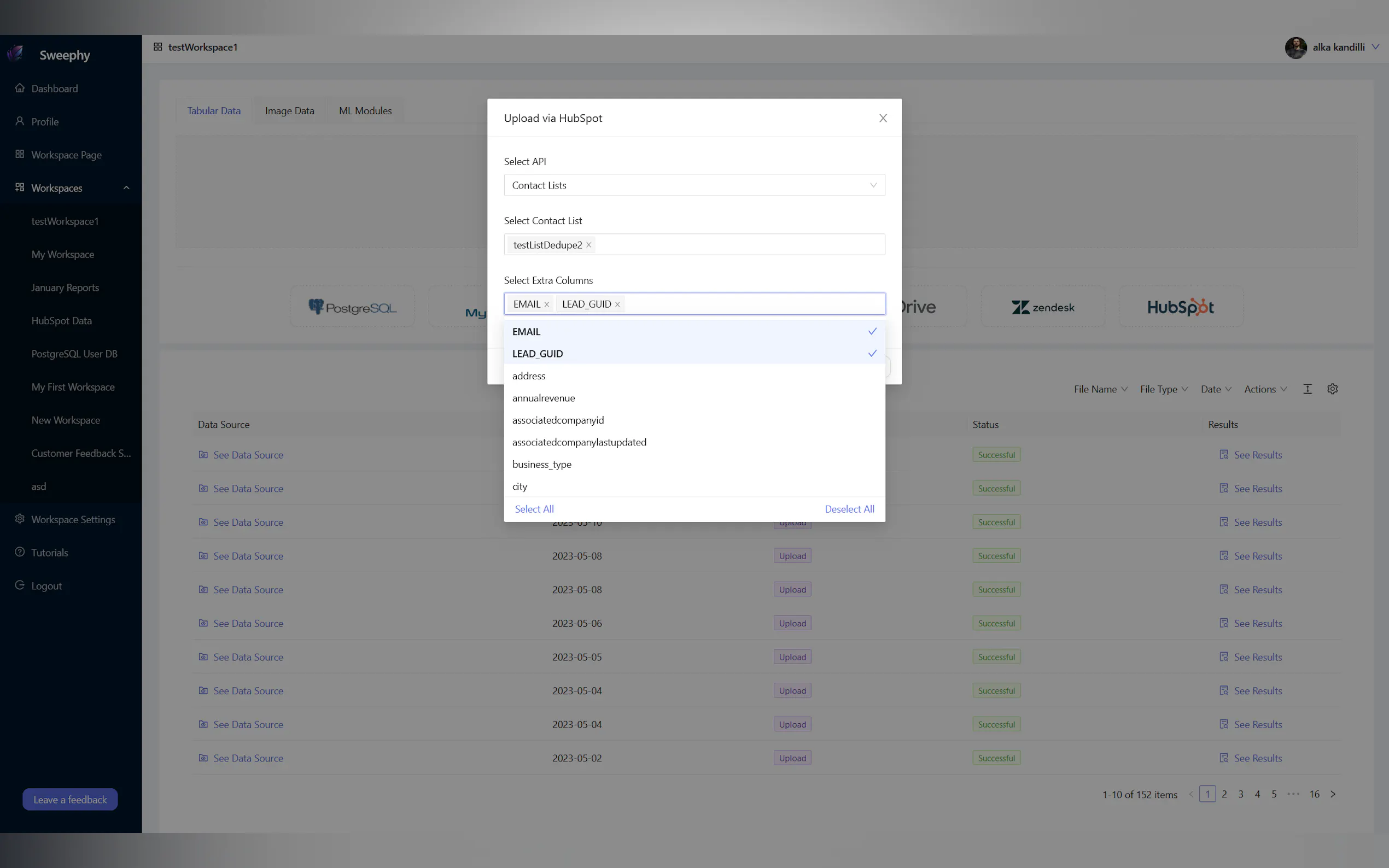1389x868 pixels.
Task: Click the table row height icon
Action: click(x=1308, y=389)
